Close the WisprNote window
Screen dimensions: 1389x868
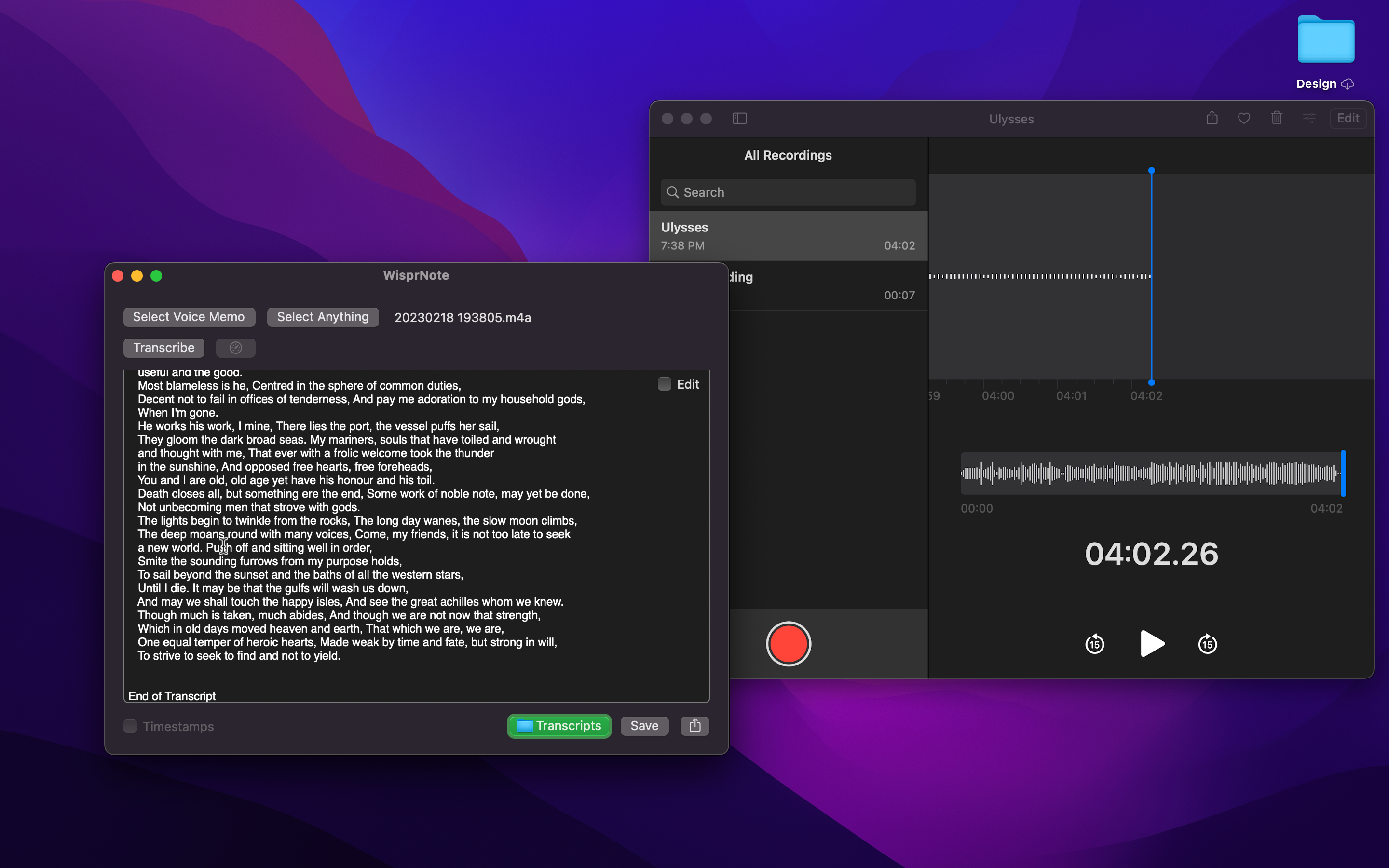pos(118,276)
